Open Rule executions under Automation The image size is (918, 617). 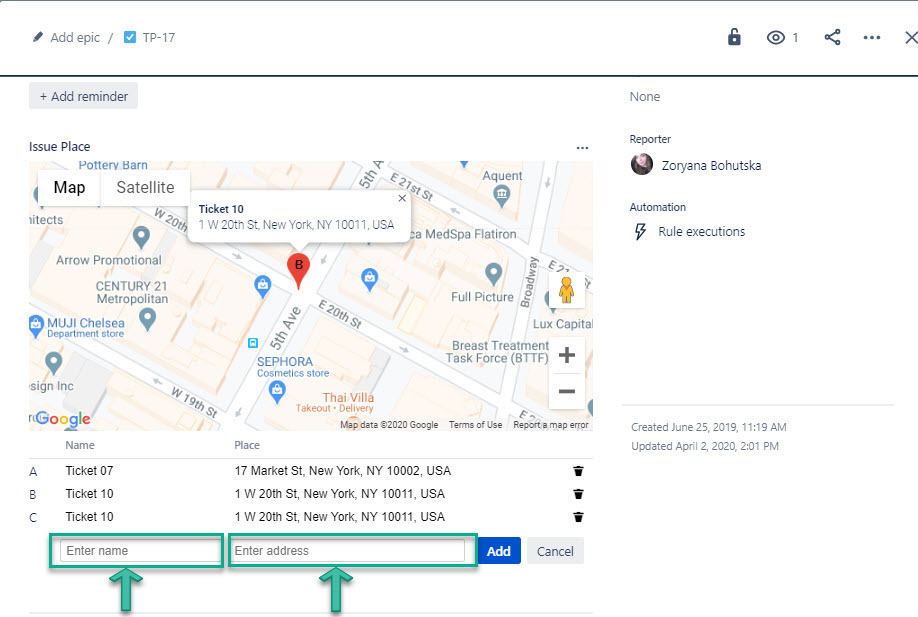[x=701, y=232]
